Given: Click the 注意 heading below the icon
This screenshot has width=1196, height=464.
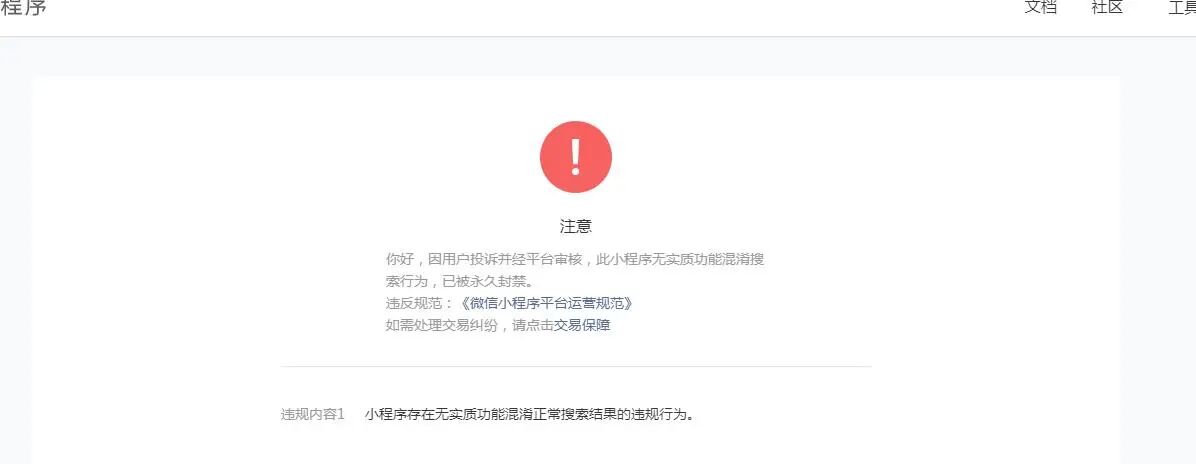Looking at the screenshot, I should point(576,227).
